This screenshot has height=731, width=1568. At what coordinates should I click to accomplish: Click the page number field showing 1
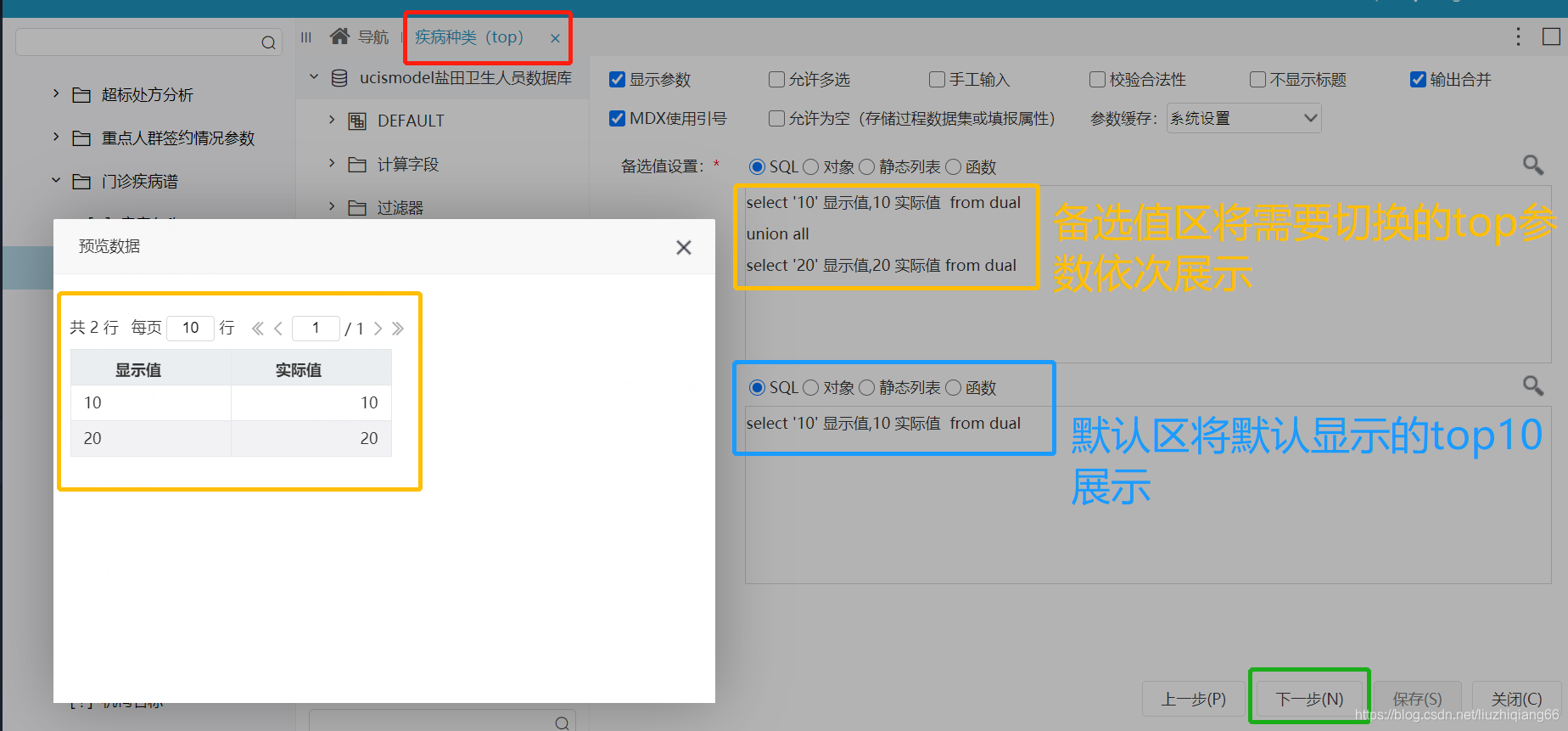pos(316,328)
